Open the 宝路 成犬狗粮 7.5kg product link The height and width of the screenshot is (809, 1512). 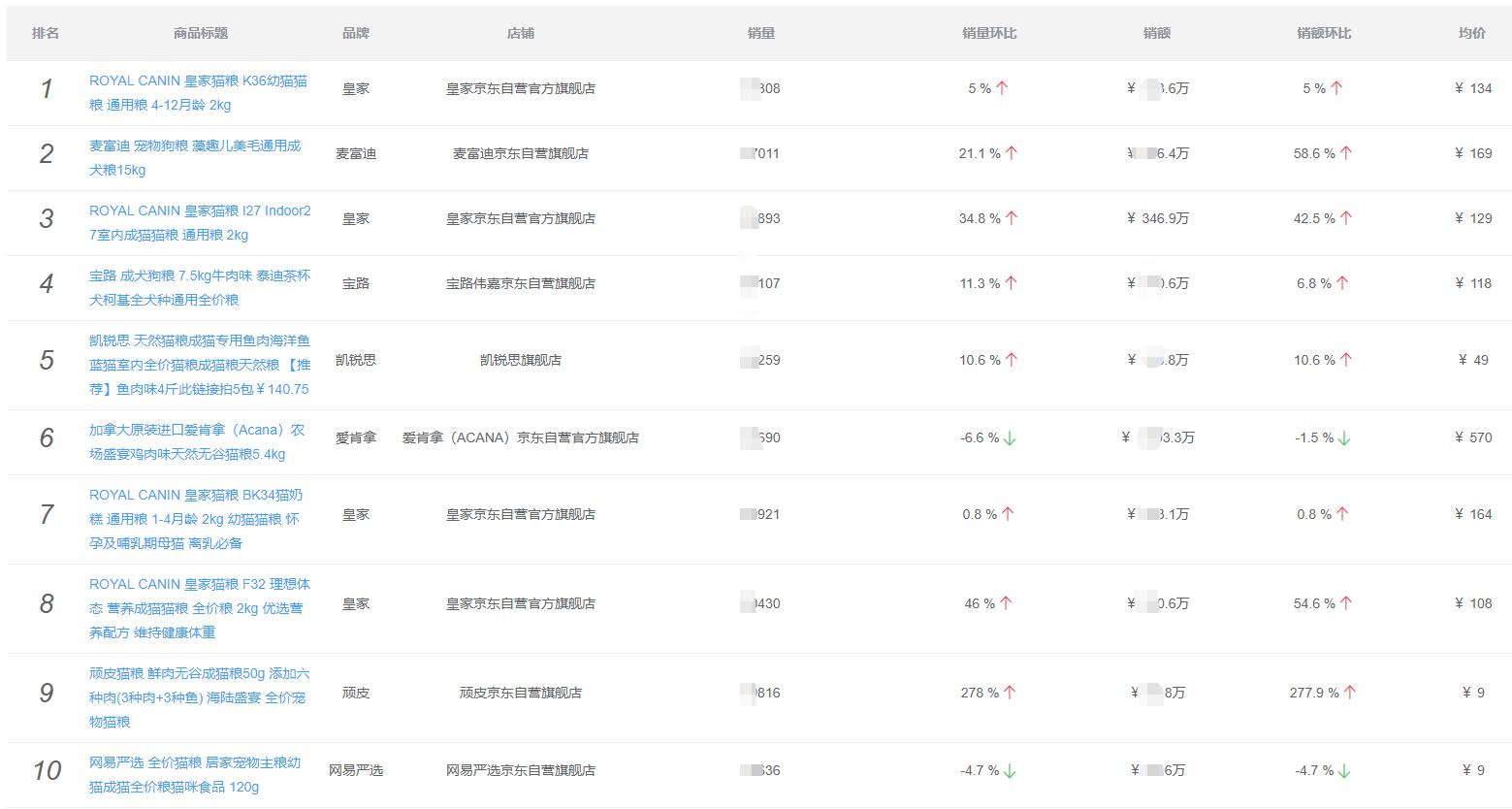coord(200,288)
